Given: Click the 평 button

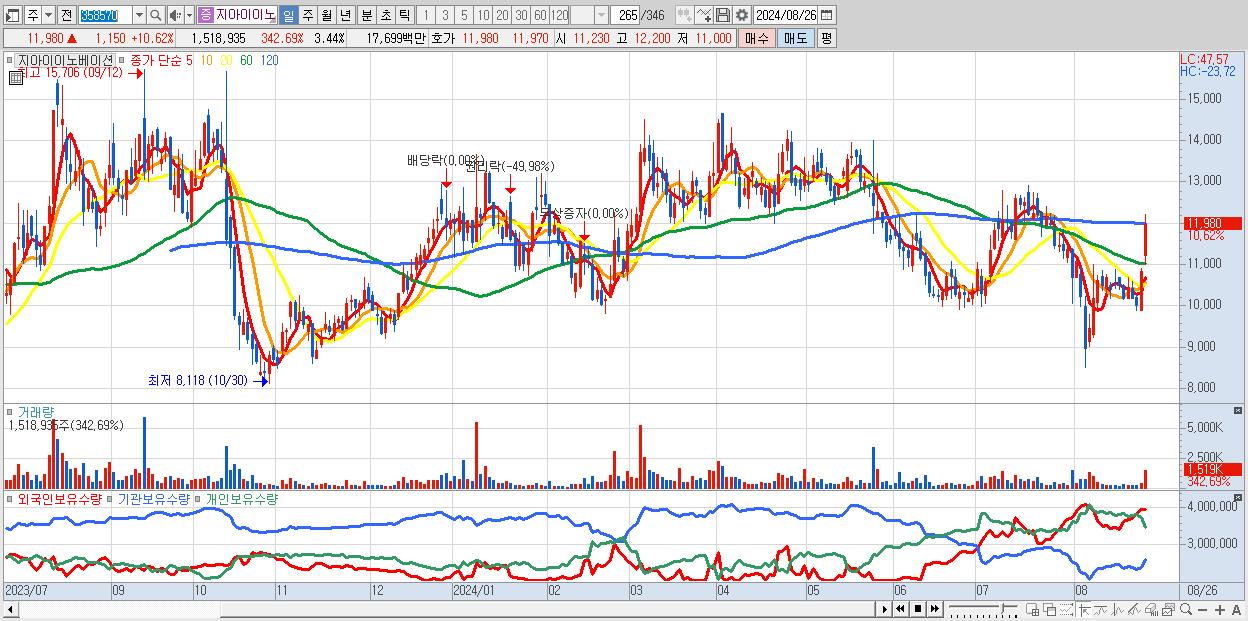Looking at the screenshot, I should click(826, 38).
